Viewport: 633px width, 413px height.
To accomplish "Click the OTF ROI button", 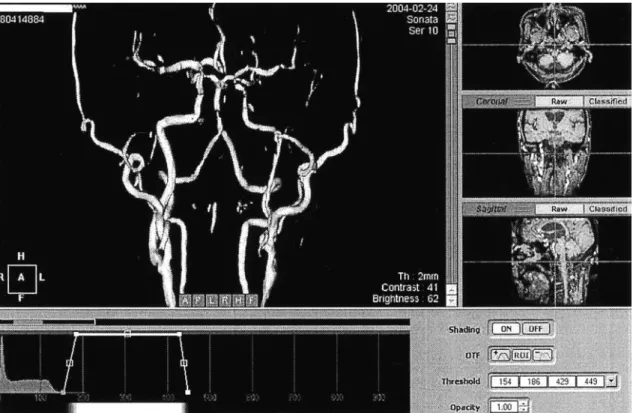I will click(521, 355).
